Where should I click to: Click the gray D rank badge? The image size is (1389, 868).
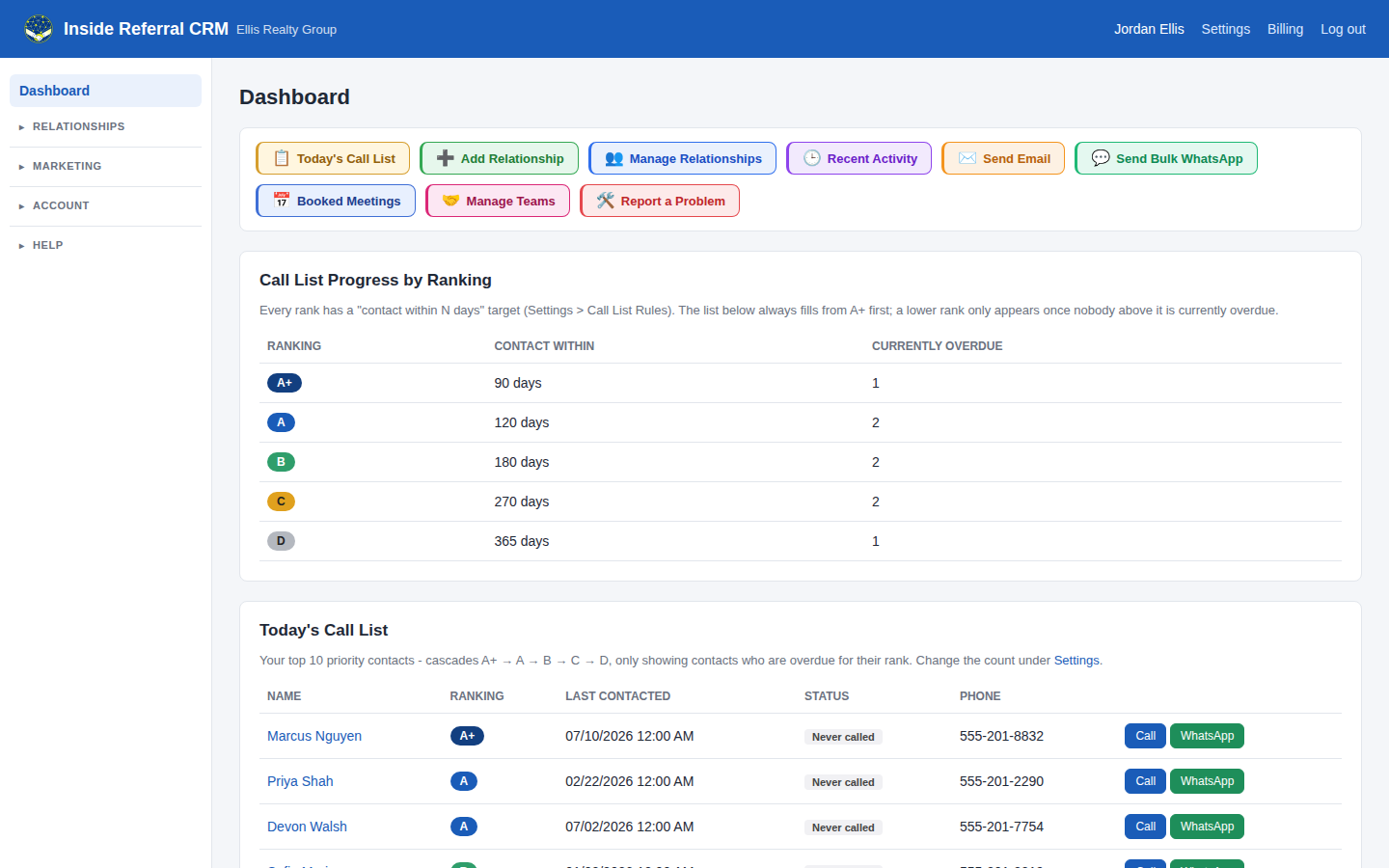tap(281, 541)
